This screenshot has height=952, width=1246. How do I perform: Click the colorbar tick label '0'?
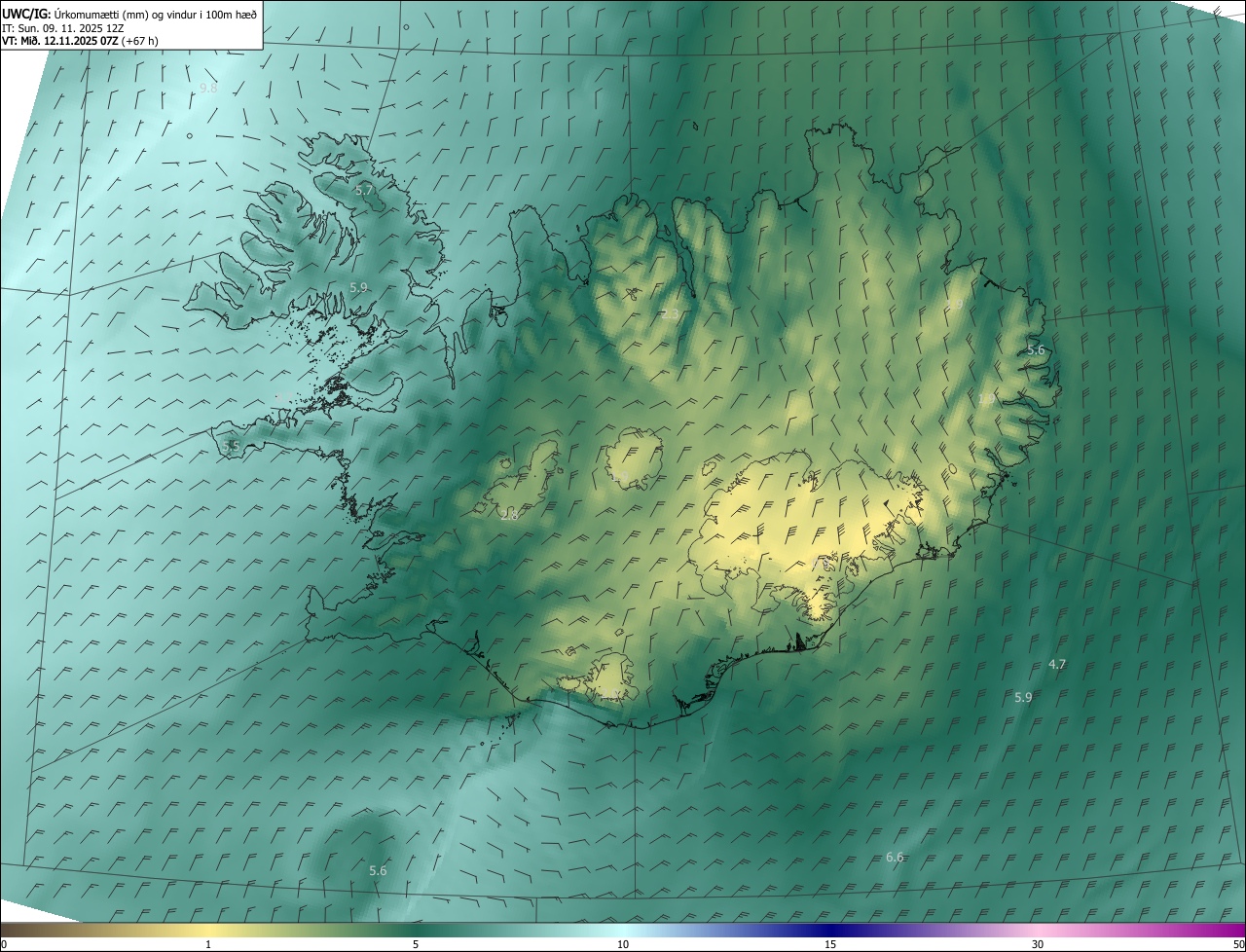click(4, 944)
